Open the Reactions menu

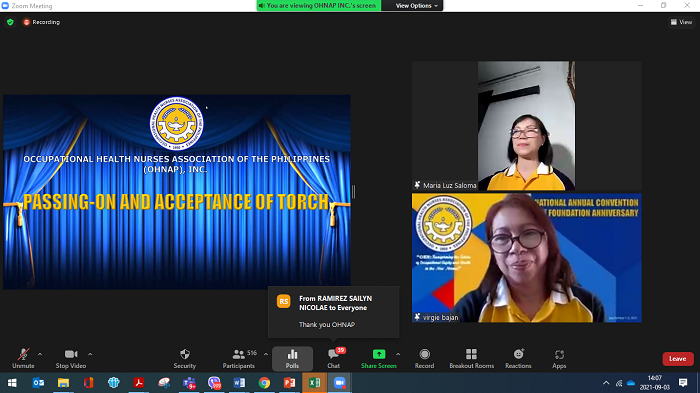pos(518,359)
